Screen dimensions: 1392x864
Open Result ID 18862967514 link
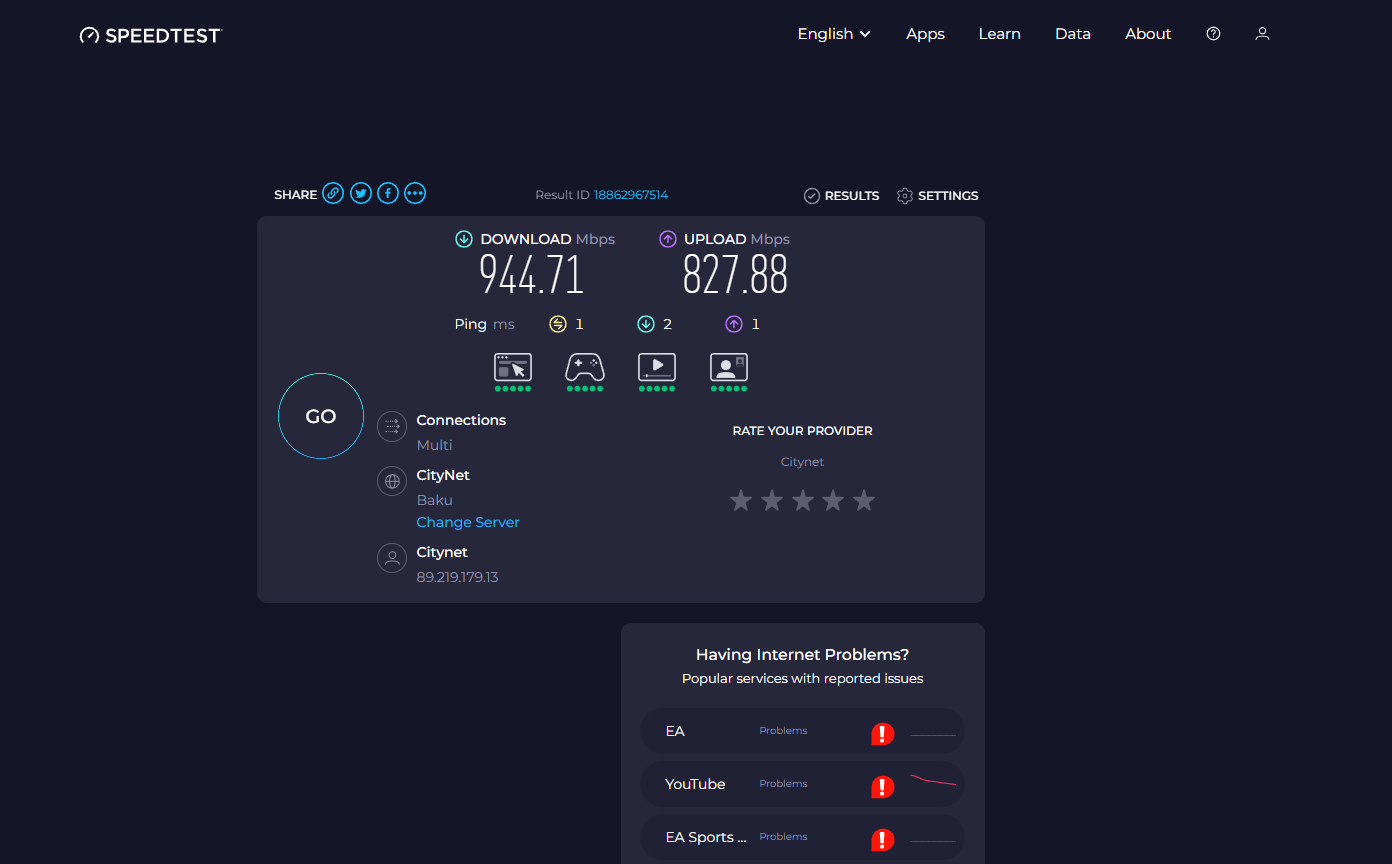tap(631, 195)
